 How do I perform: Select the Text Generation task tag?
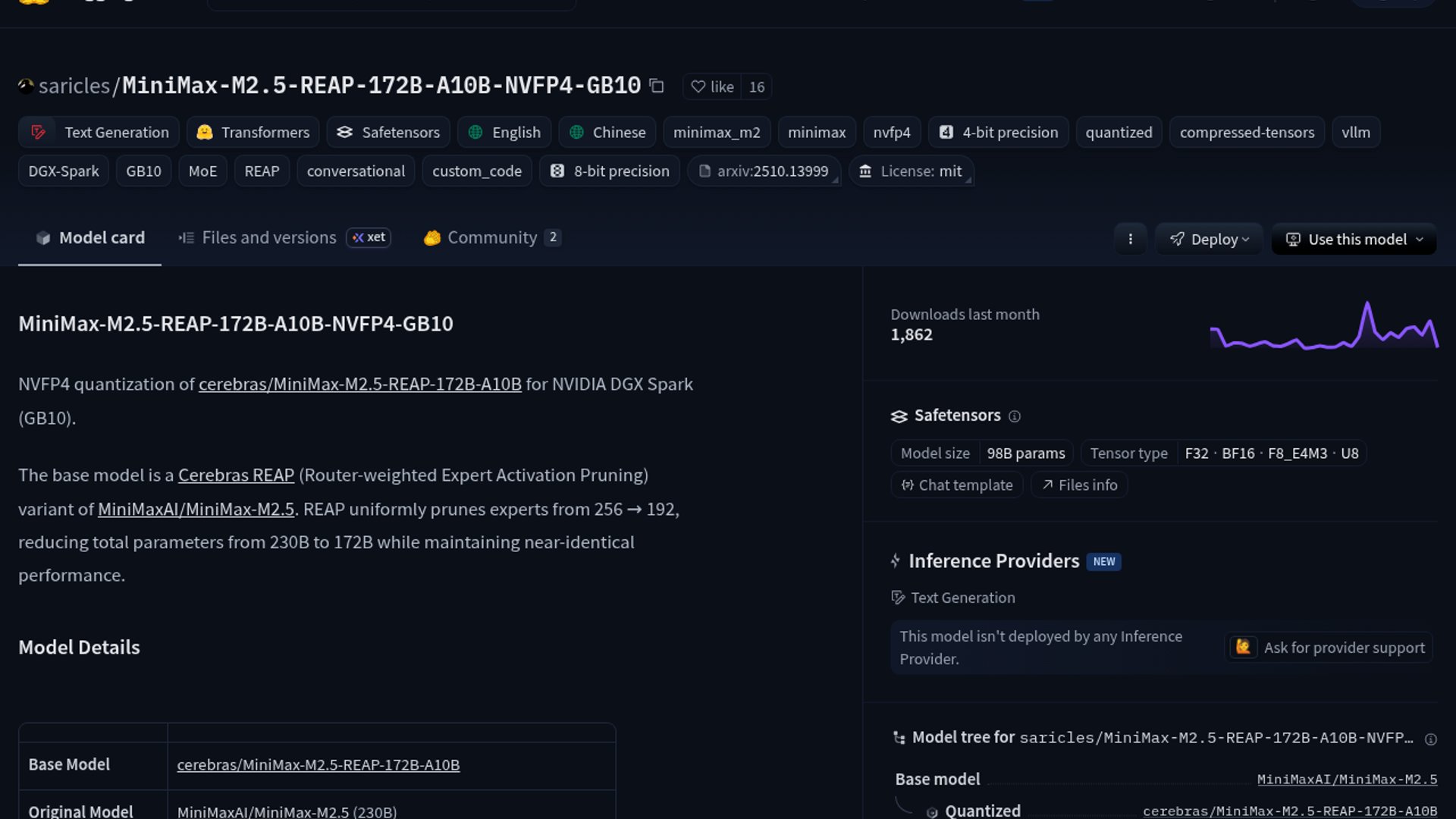click(99, 133)
